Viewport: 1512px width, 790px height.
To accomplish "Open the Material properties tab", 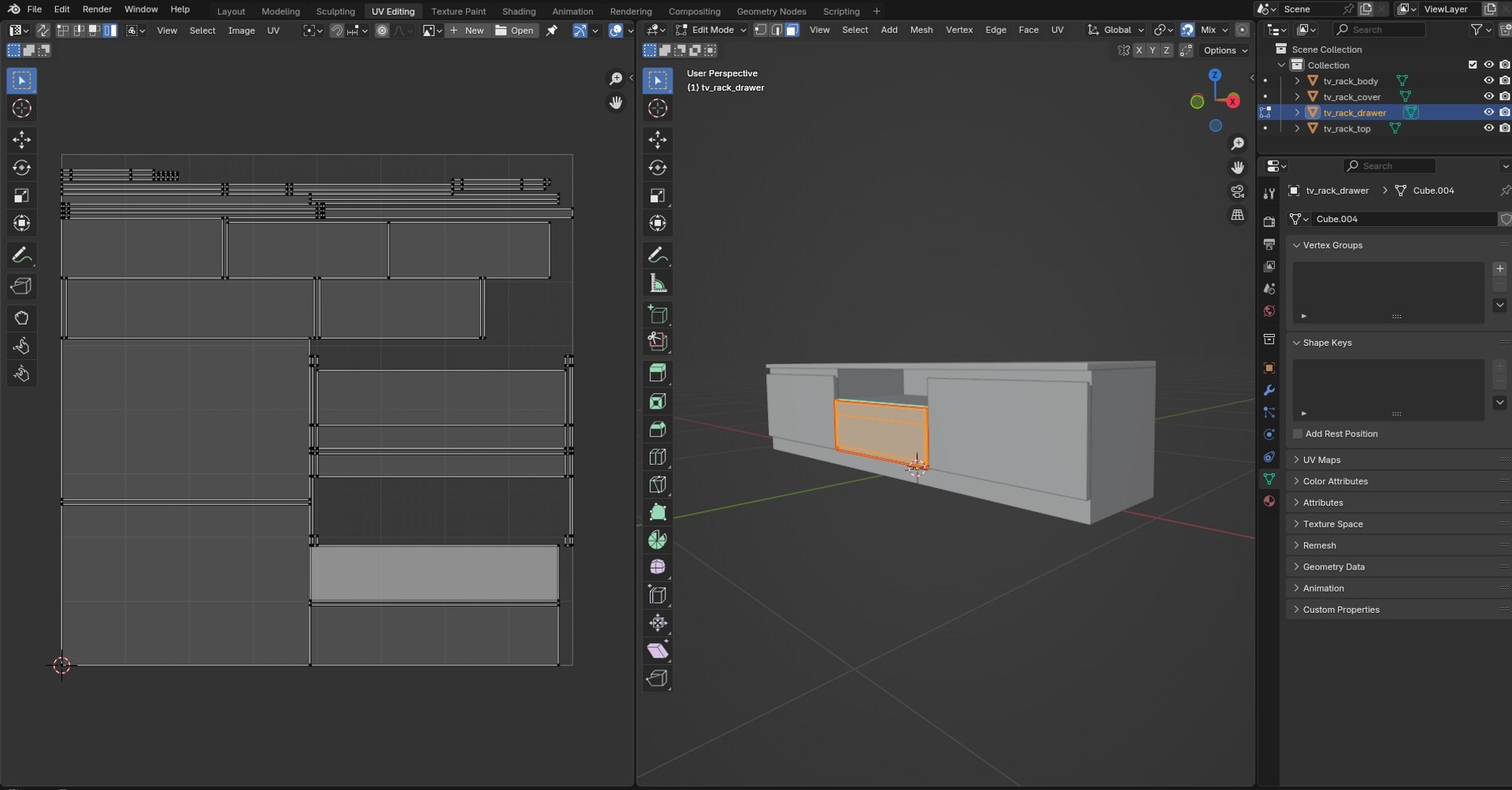I will pos(1269,502).
